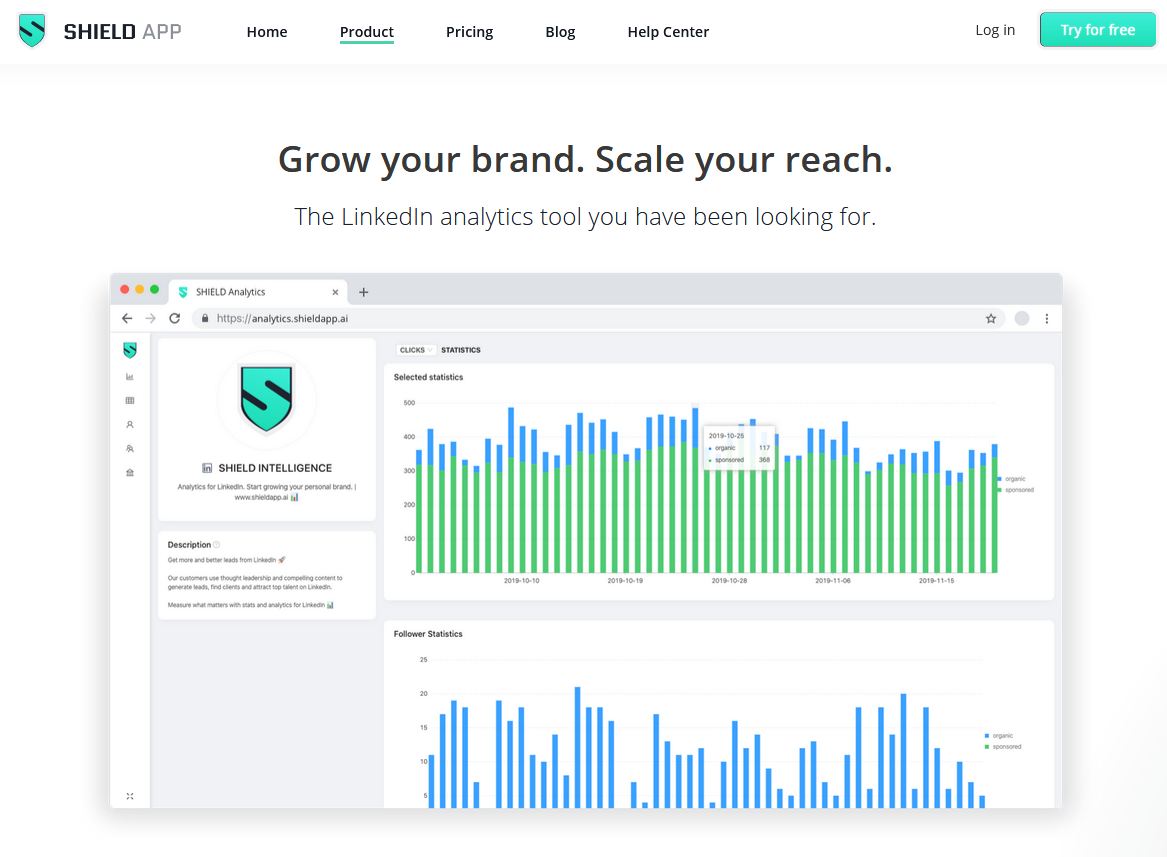Visit the Help Center
Screen dimensions: 1167x857
pos(668,32)
